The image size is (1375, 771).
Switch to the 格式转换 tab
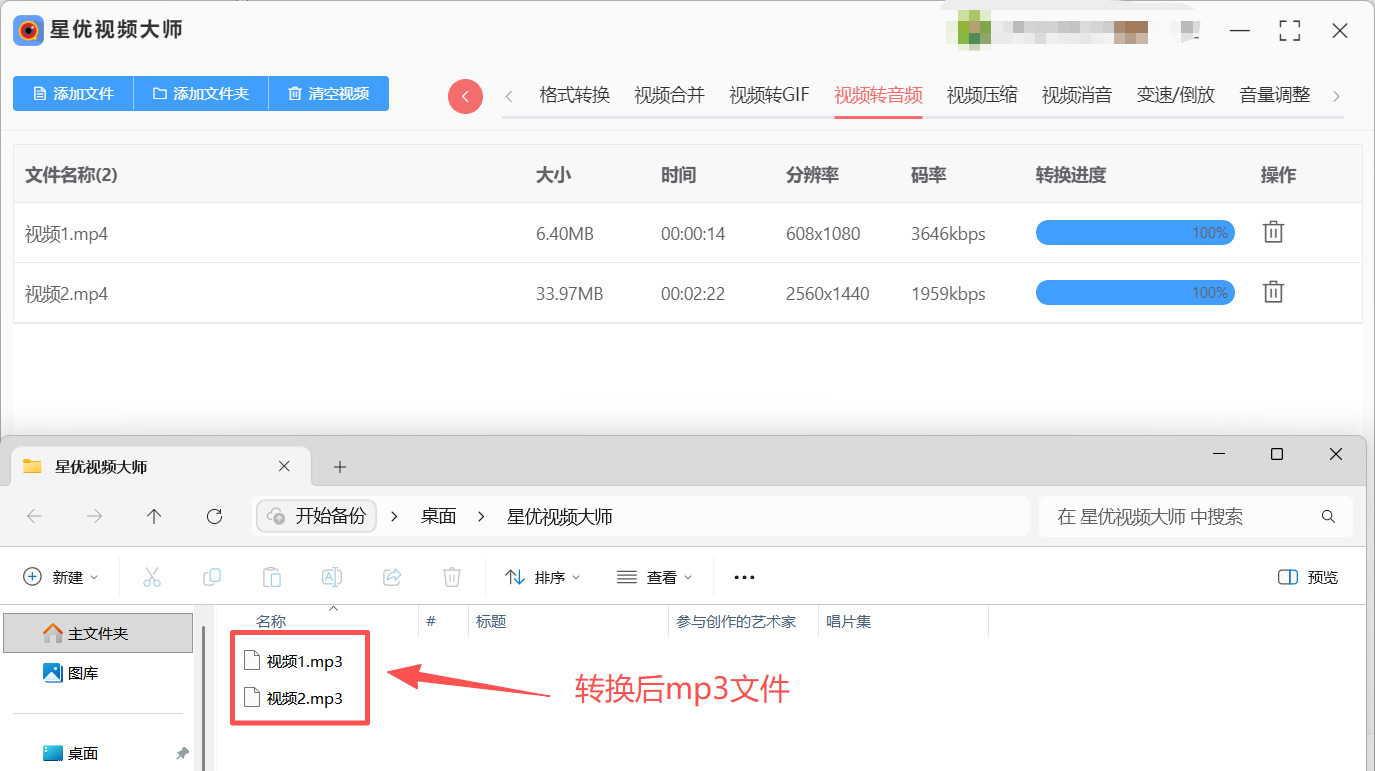[575, 96]
